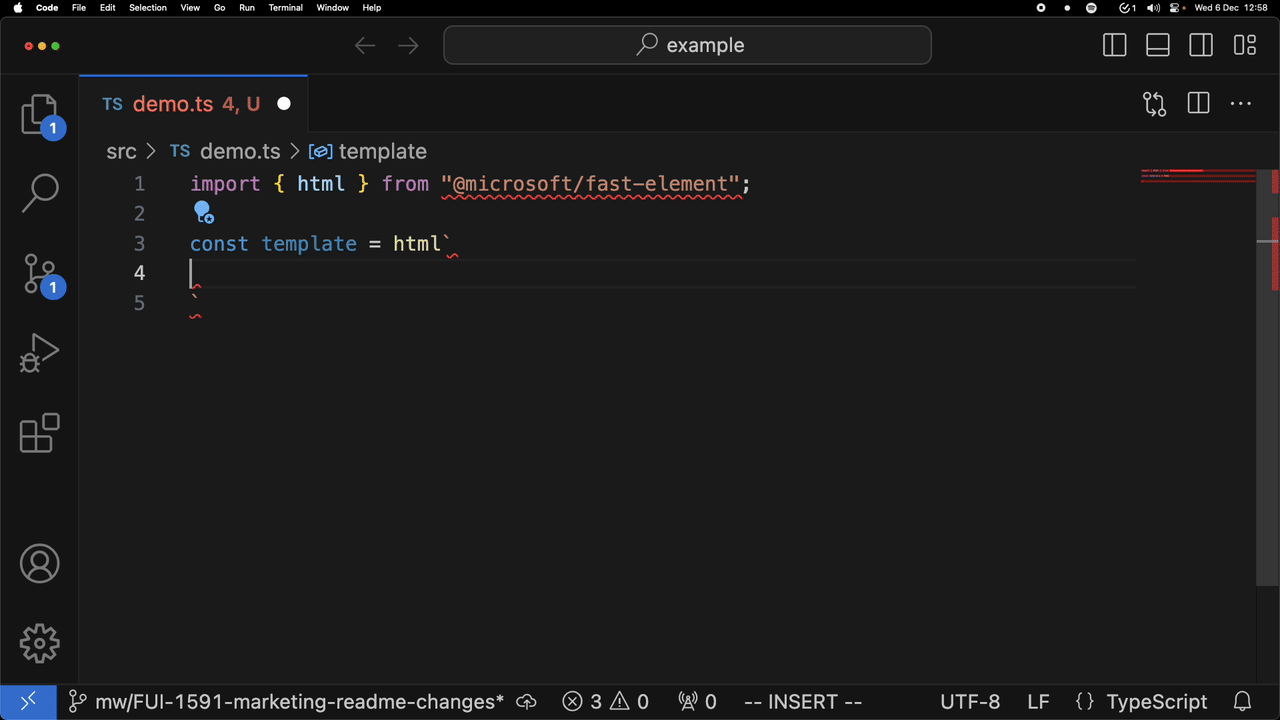Toggle the secondary side bar layout icon

[1201, 45]
